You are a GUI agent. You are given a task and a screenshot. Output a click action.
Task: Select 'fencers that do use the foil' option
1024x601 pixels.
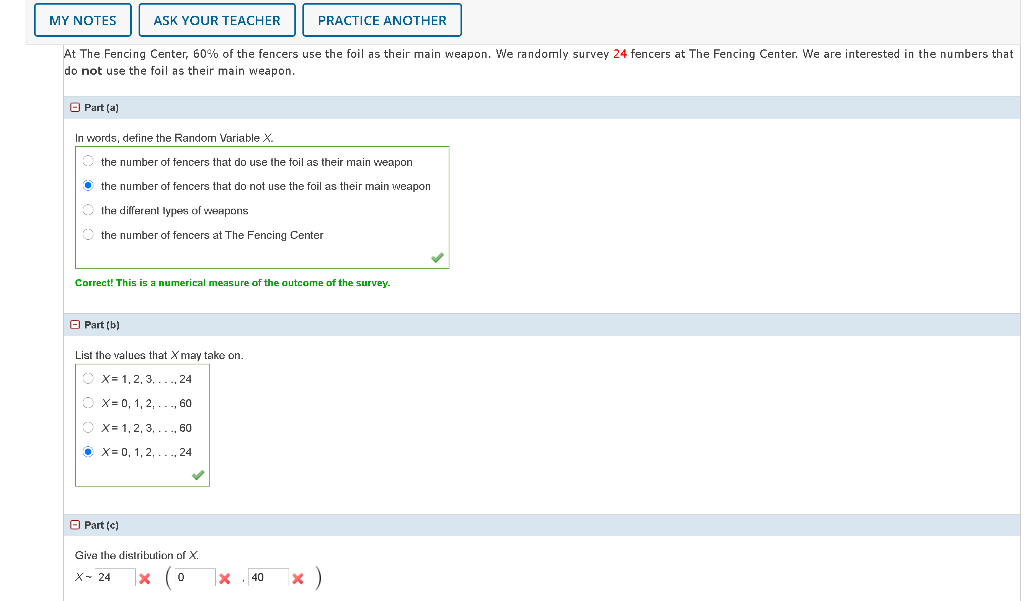click(88, 161)
